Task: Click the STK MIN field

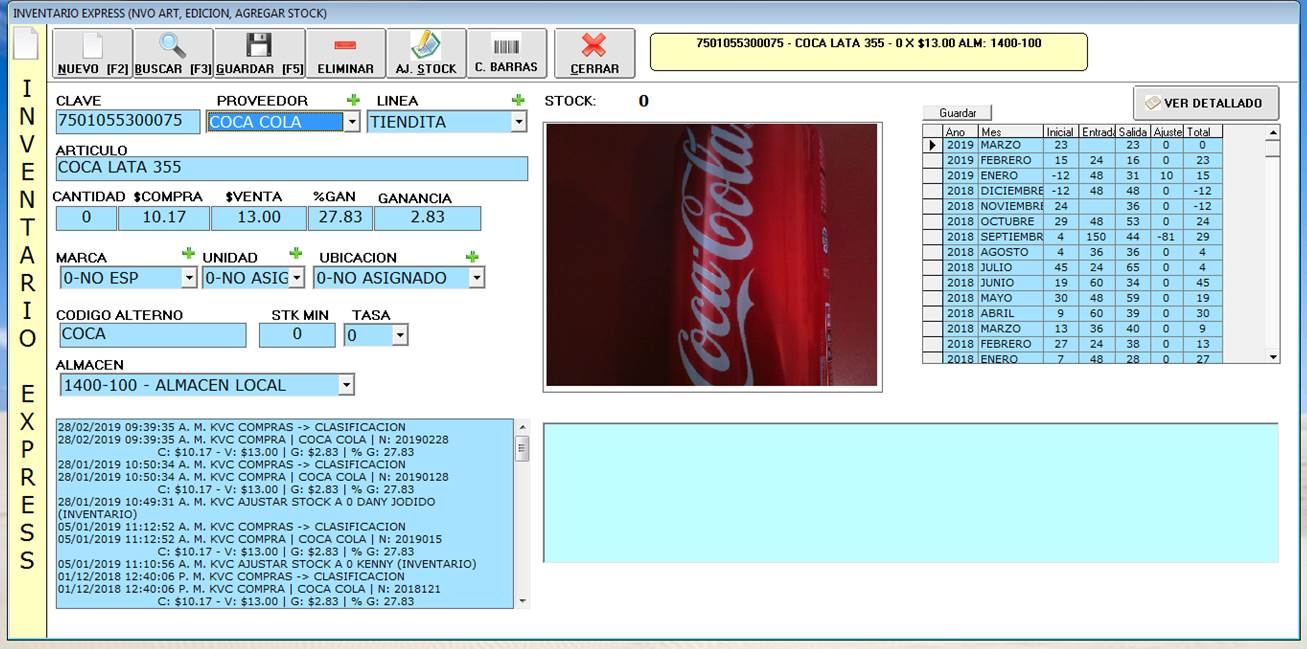Action: pos(297,335)
